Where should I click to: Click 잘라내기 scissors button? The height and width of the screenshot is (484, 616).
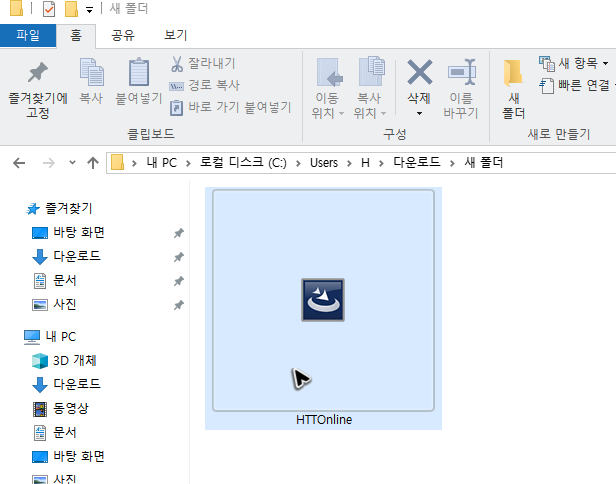(203, 64)
